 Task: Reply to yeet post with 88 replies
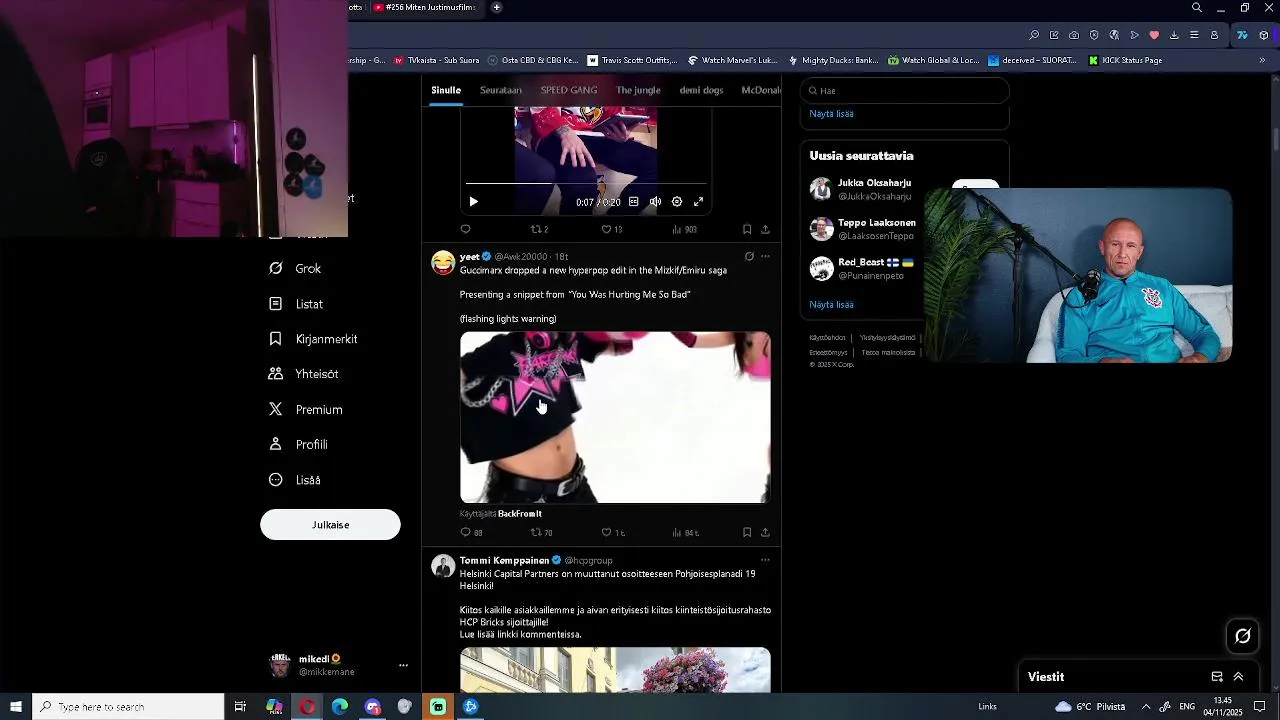click(x=471, y=533)
